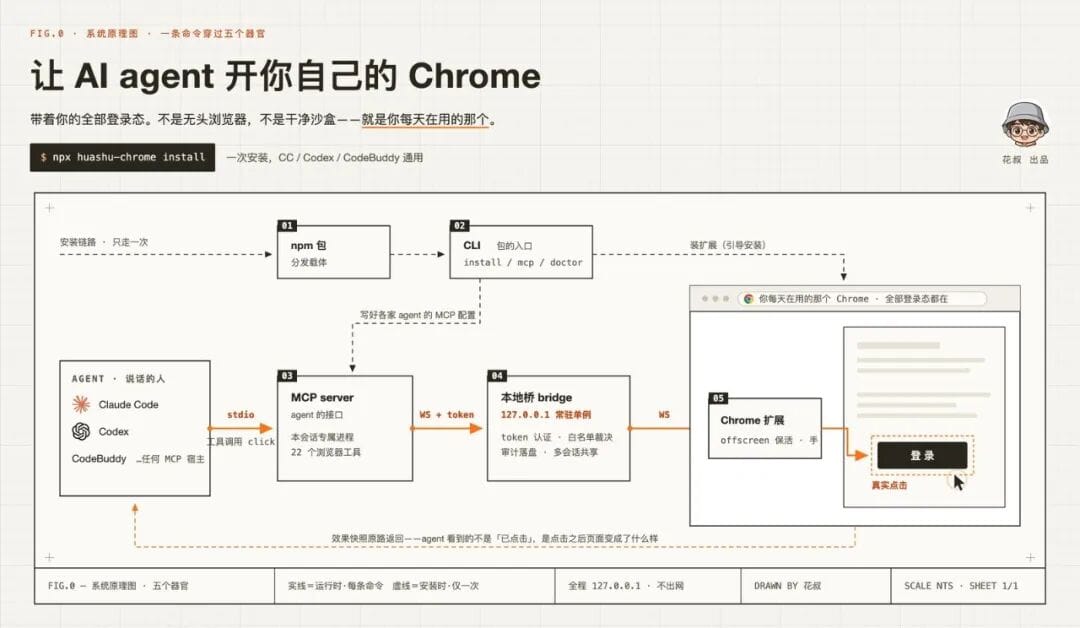Click underlined '就是你每天在用的那个' text
1080x628 pixels.
[425, 120]
